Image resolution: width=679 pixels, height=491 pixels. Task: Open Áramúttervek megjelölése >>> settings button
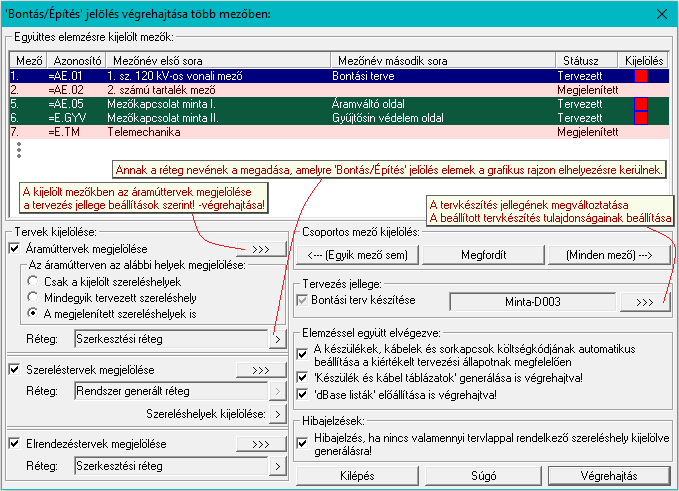point(261,249)
